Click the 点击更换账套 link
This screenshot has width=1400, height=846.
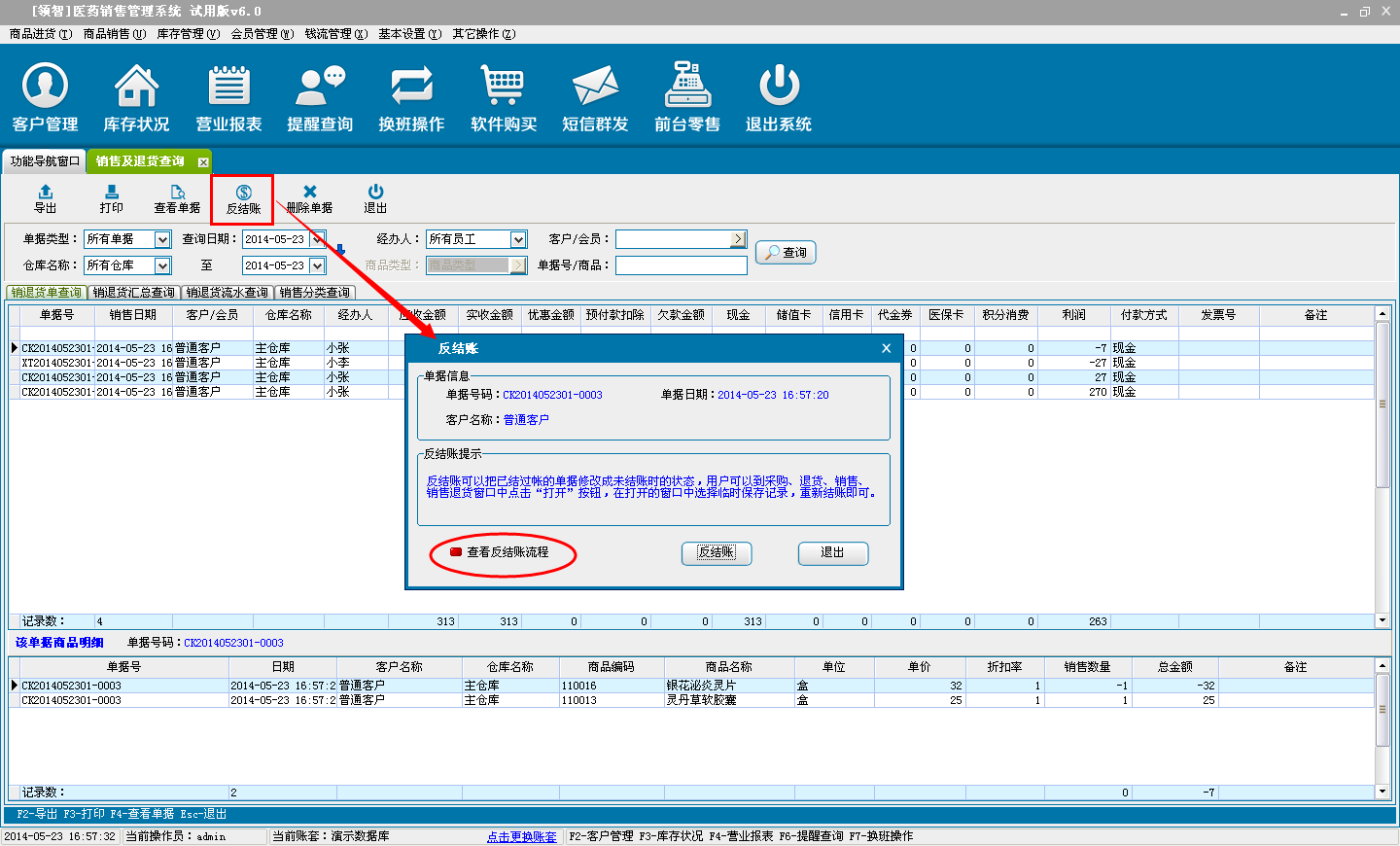pyautogui.click(x=522, y=836)
